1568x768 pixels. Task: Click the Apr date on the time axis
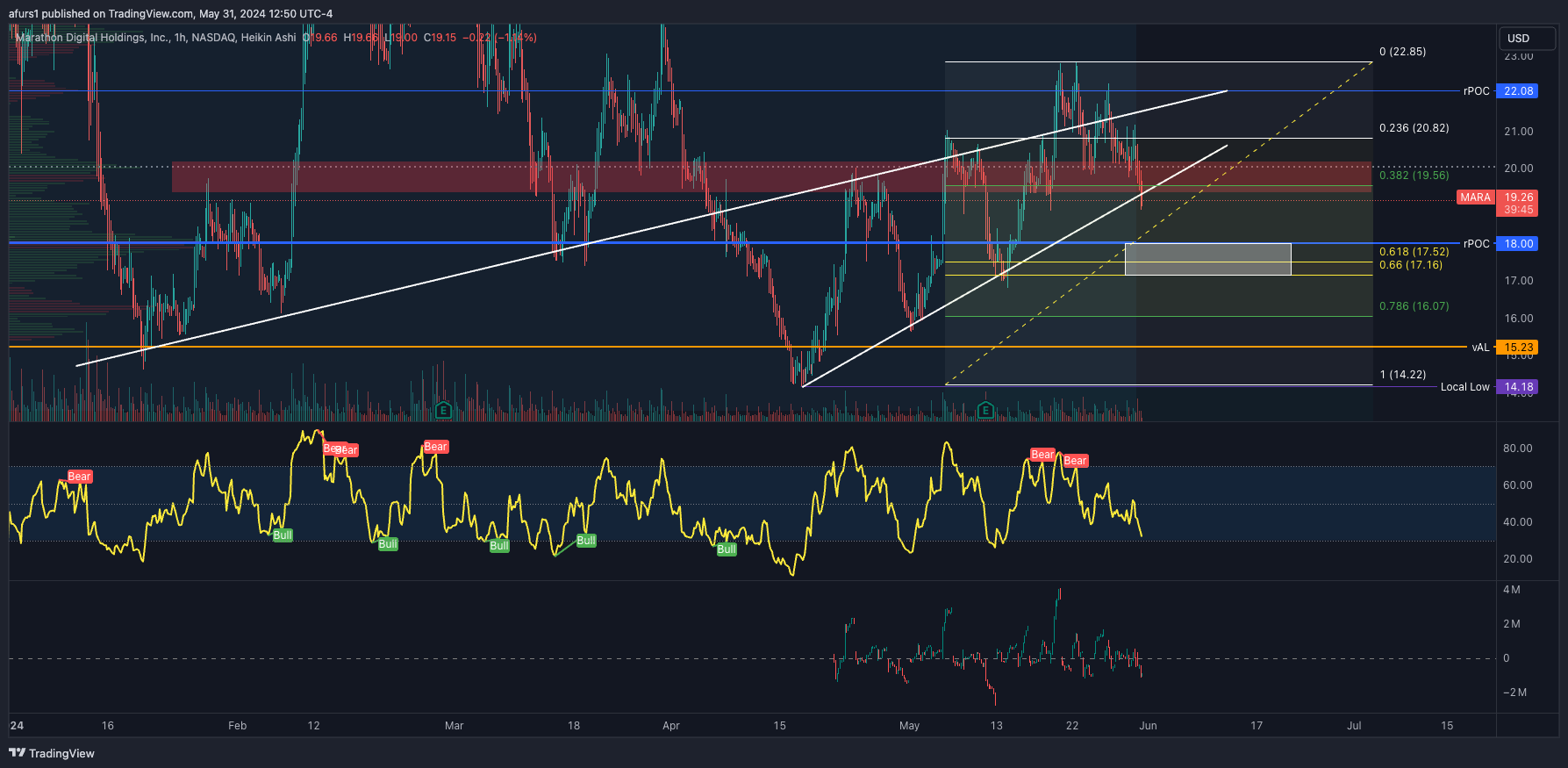pyautogui.click(x=671, y=726)
